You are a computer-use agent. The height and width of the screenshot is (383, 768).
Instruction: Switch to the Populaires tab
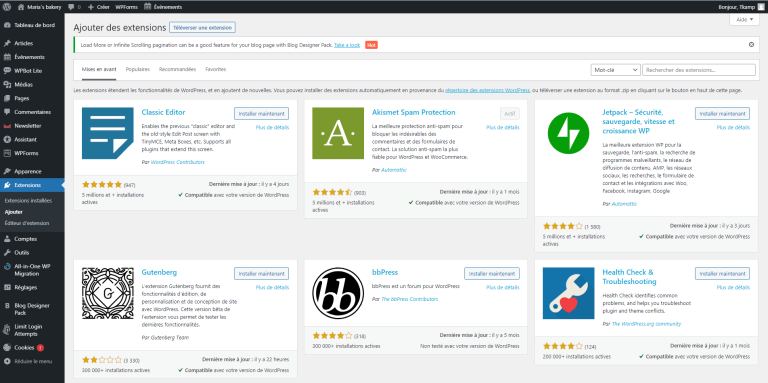[138, 70]
